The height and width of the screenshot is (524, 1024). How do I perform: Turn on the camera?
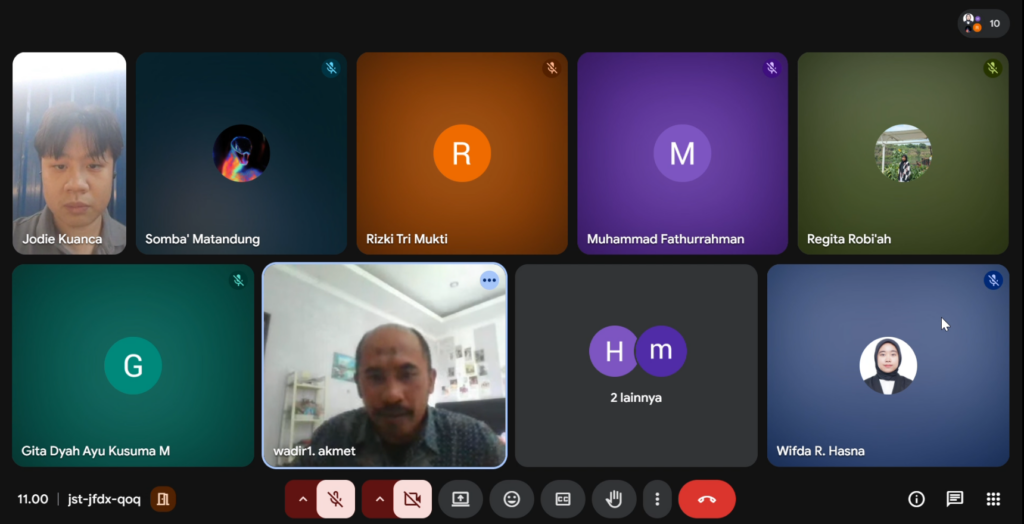(412, 499)
